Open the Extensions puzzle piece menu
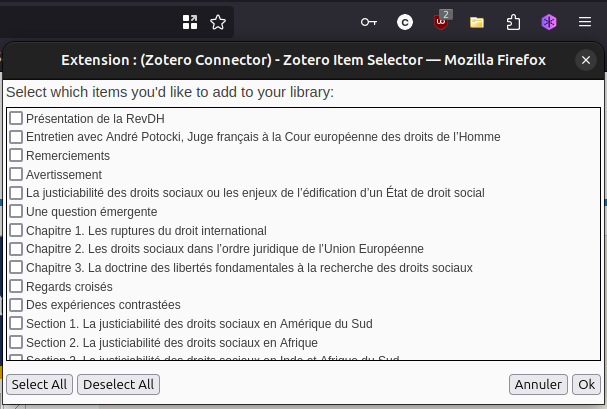The image size is (607, 409). pos(513,22)
